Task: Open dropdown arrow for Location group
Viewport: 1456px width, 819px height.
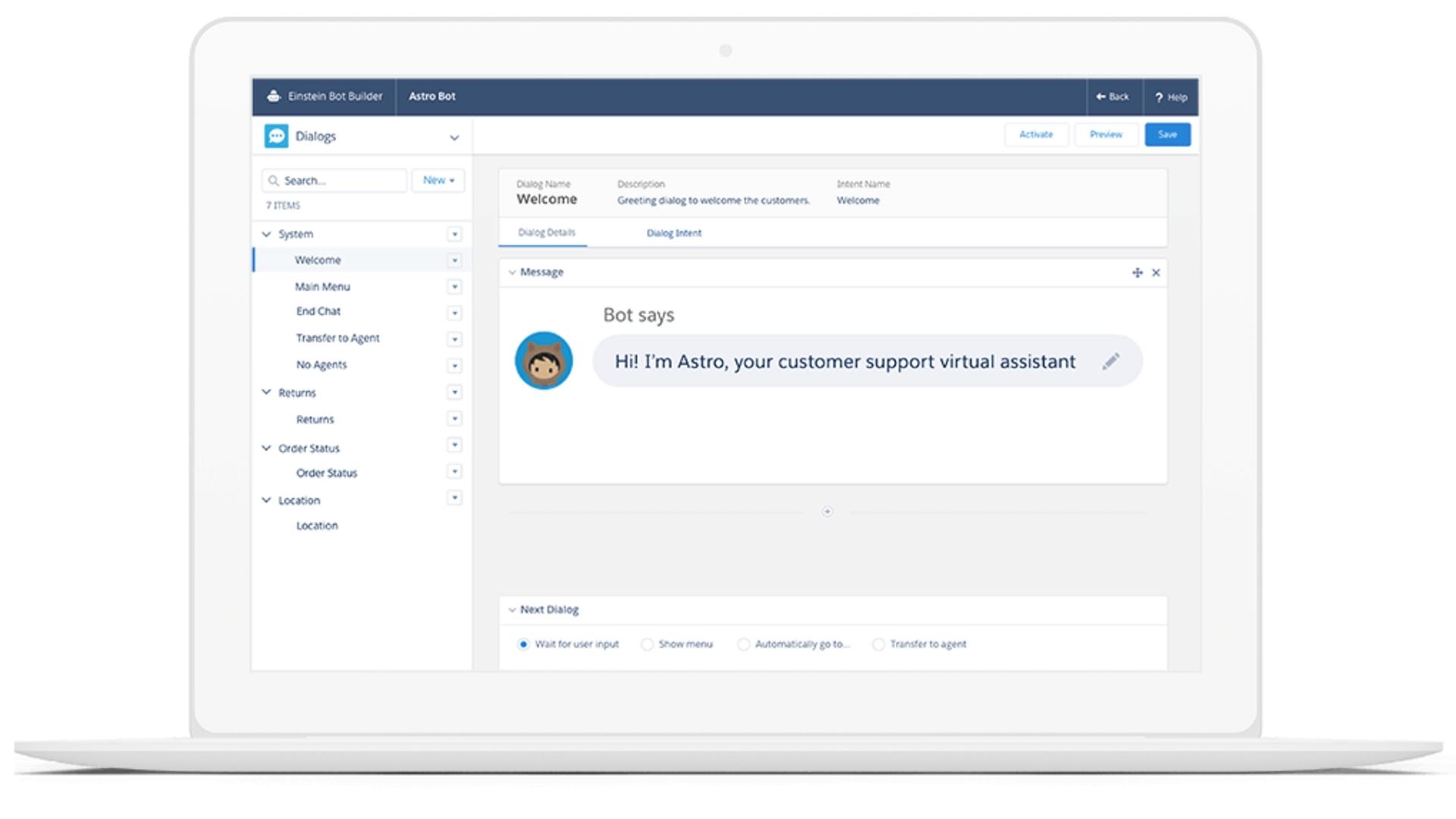Action: 454,497
